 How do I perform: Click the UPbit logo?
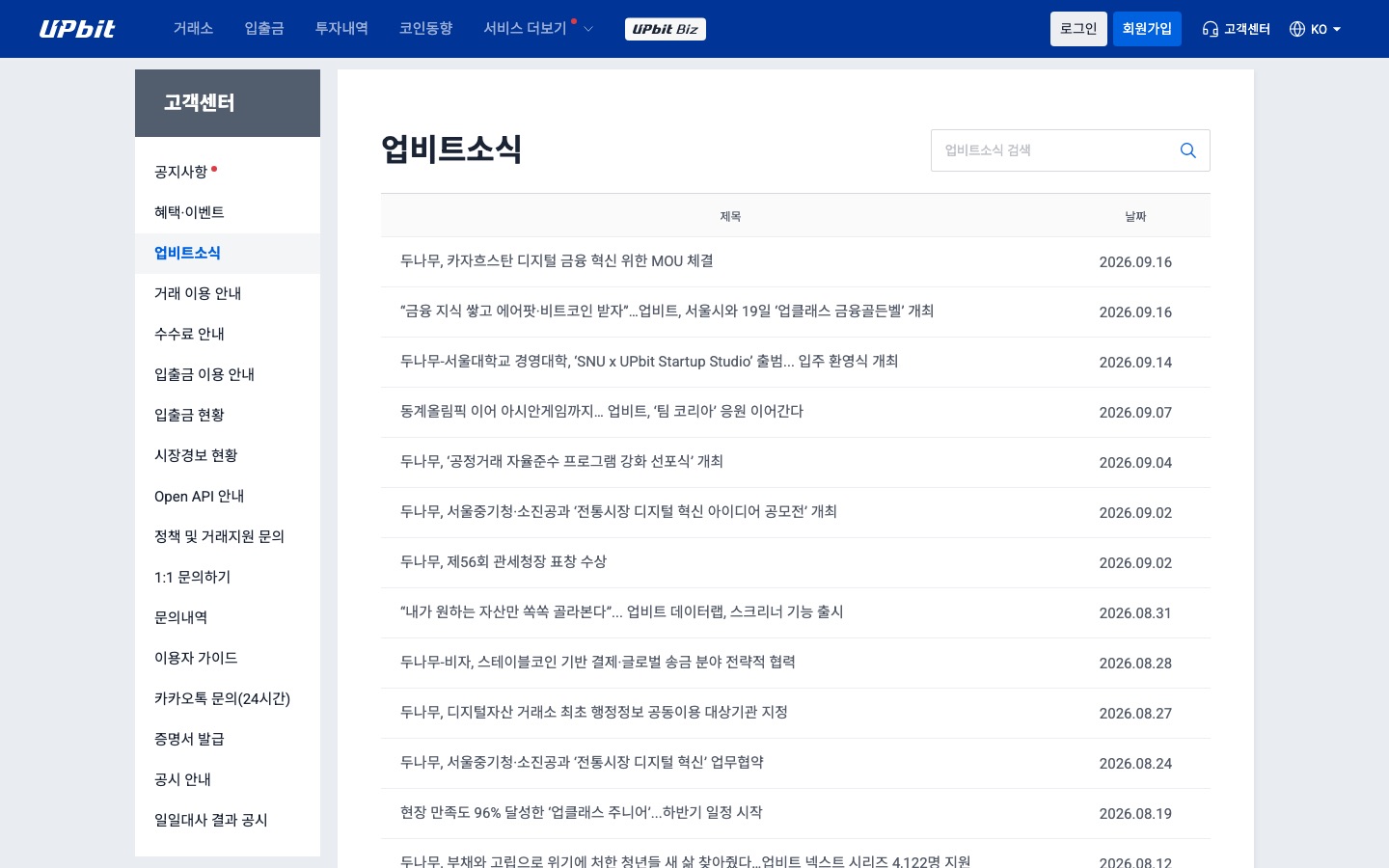tap(77, 29)
